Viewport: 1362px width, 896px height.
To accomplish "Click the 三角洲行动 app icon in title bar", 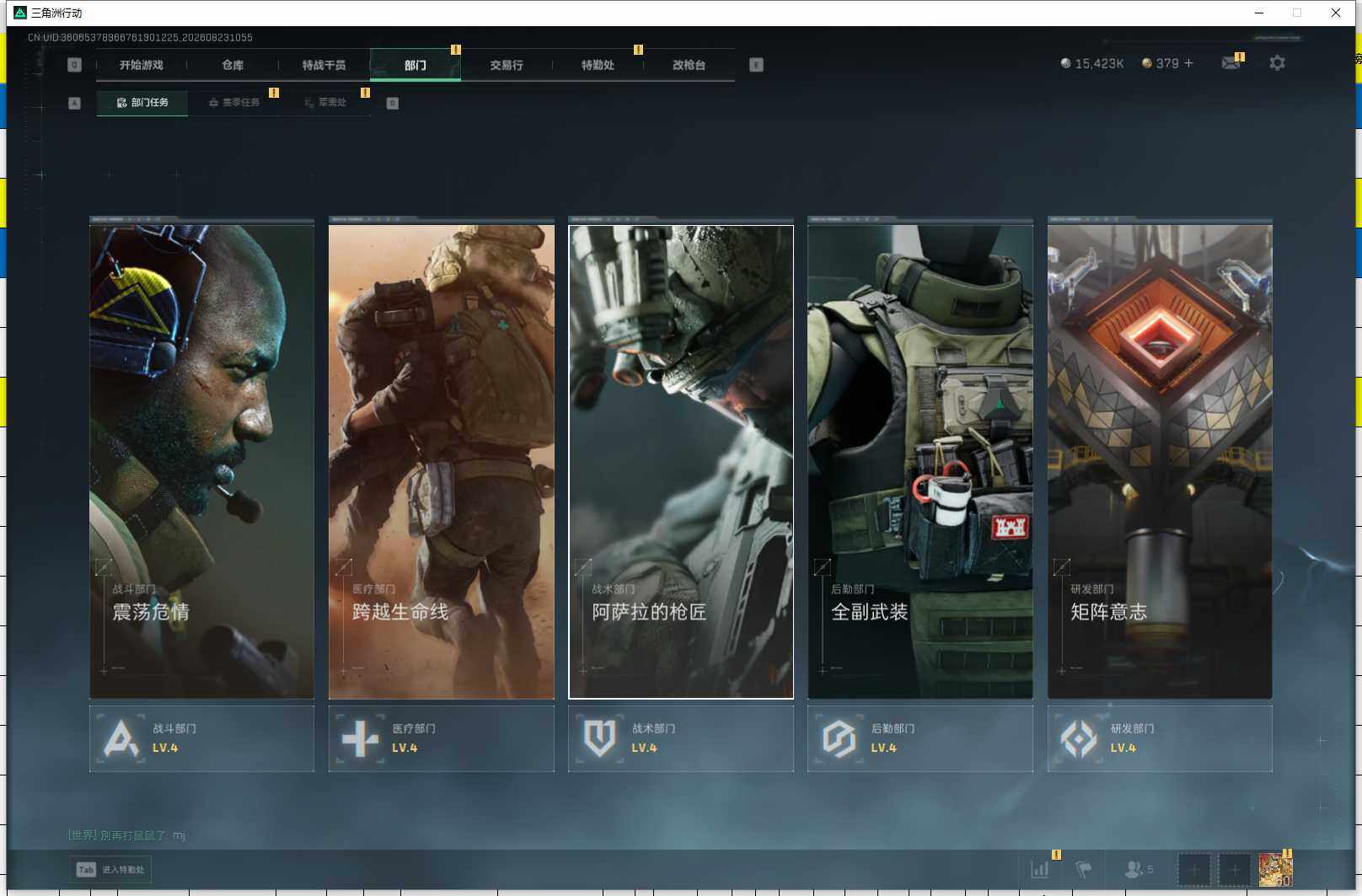I will click(x=19, y=13).
